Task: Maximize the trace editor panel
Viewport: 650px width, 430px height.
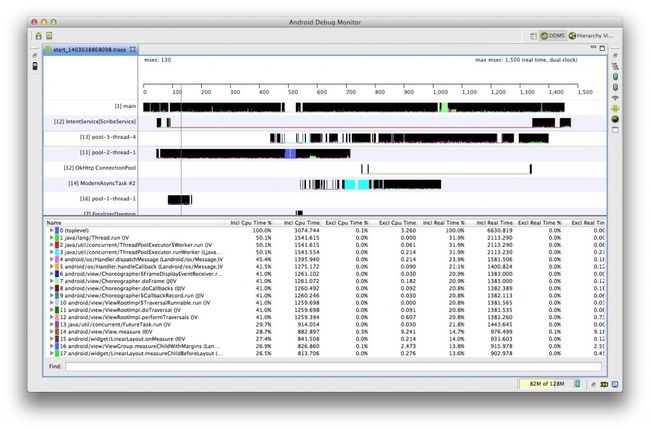Action: 601,48
